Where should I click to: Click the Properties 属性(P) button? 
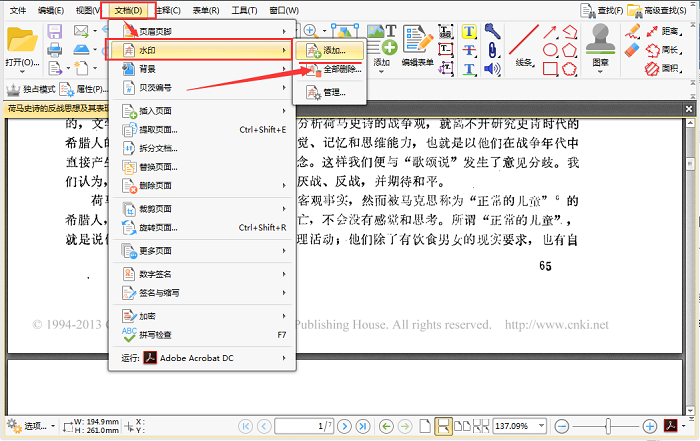(83, 89)
